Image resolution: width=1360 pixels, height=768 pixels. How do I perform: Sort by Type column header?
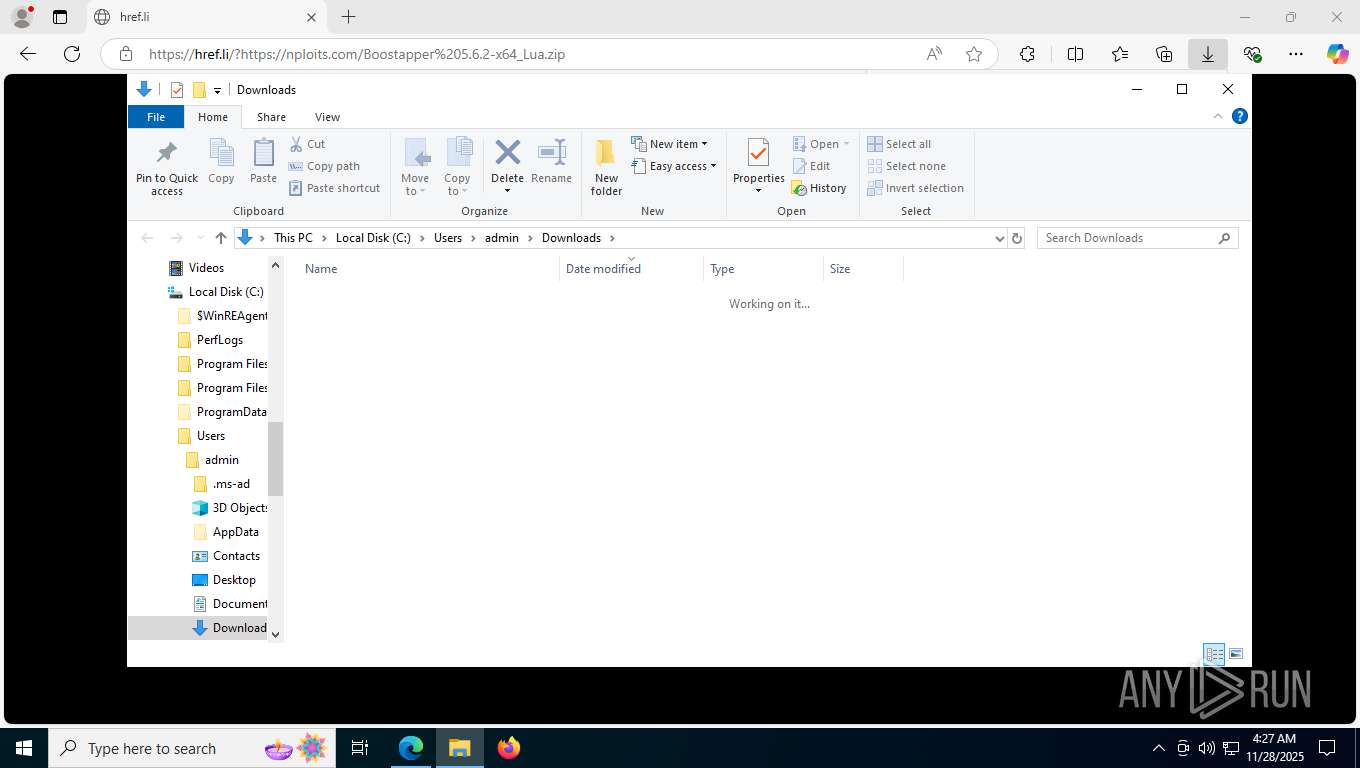(763, 269)
